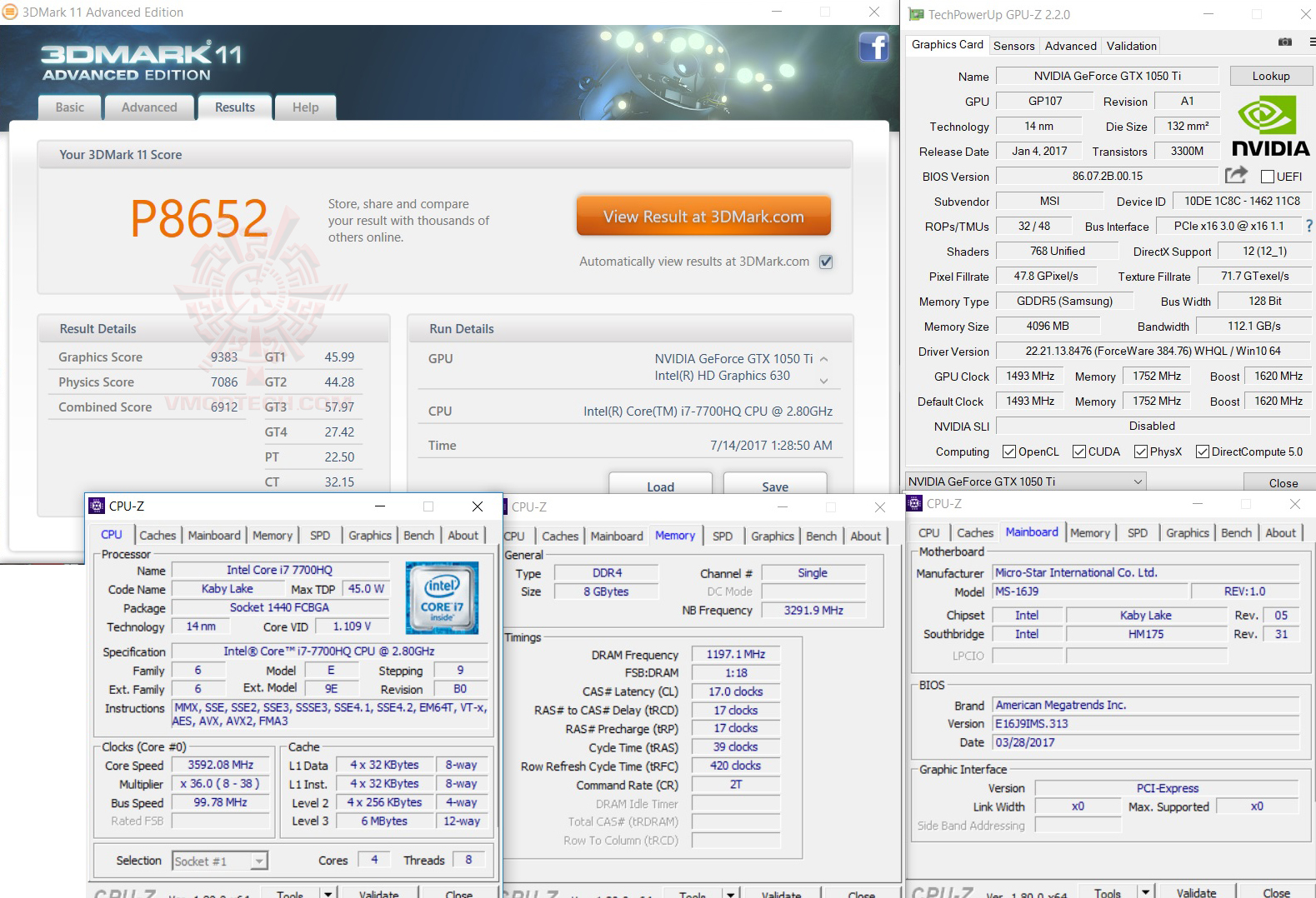The width and height of the screenshot is (1316, 898).
Task: Toggle the DirectCompute 5.0 checkbox
Action: pyautogui.click(x=1203, y=451)
